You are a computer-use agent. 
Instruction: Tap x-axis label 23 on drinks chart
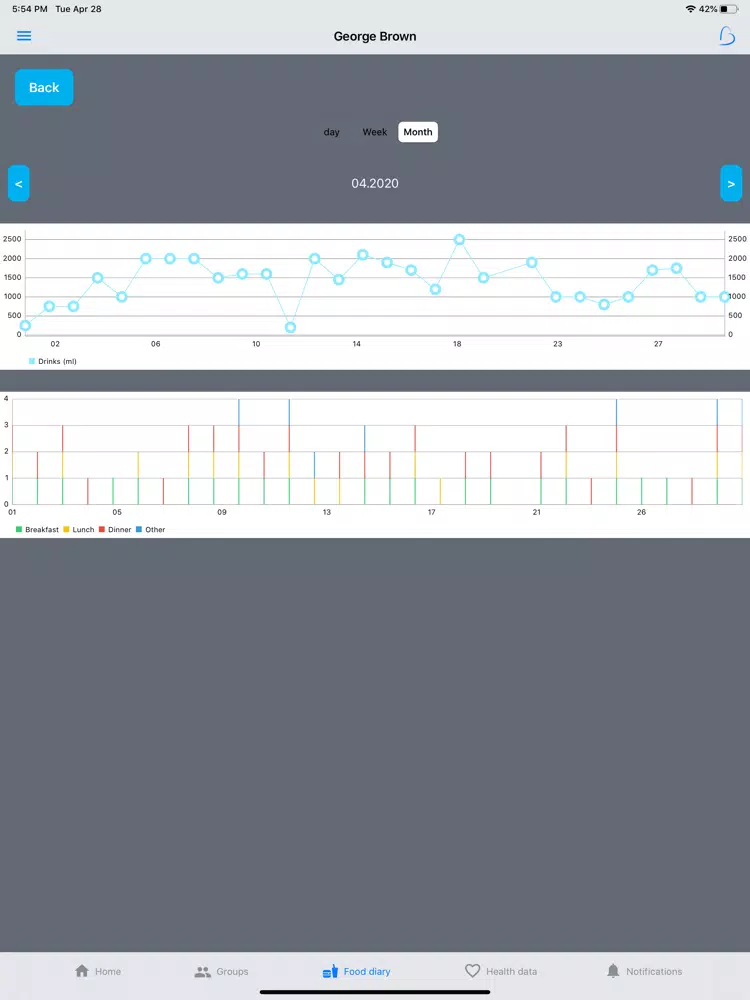click(557, 344)
